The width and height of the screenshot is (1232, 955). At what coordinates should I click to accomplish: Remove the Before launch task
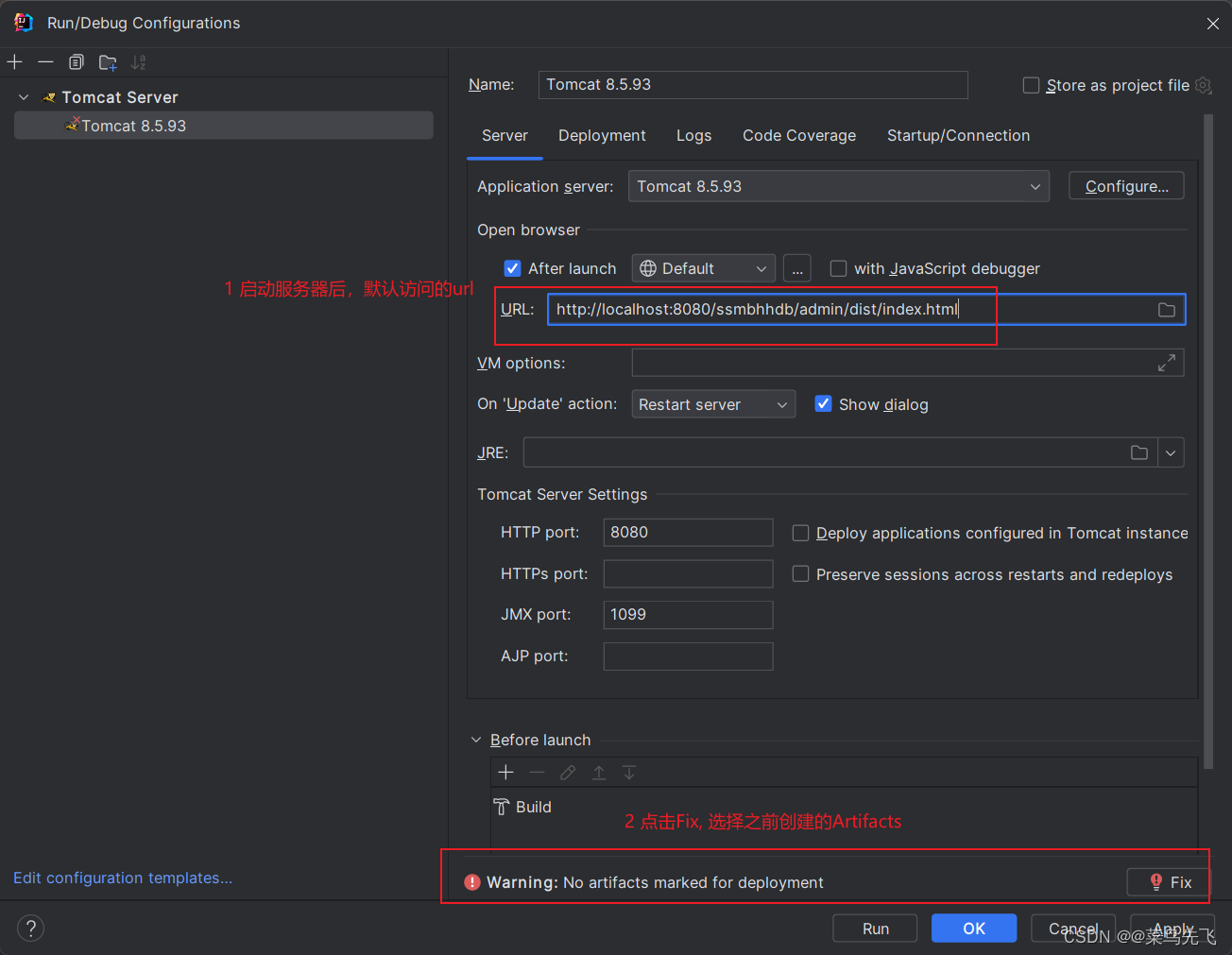(537, 773)
